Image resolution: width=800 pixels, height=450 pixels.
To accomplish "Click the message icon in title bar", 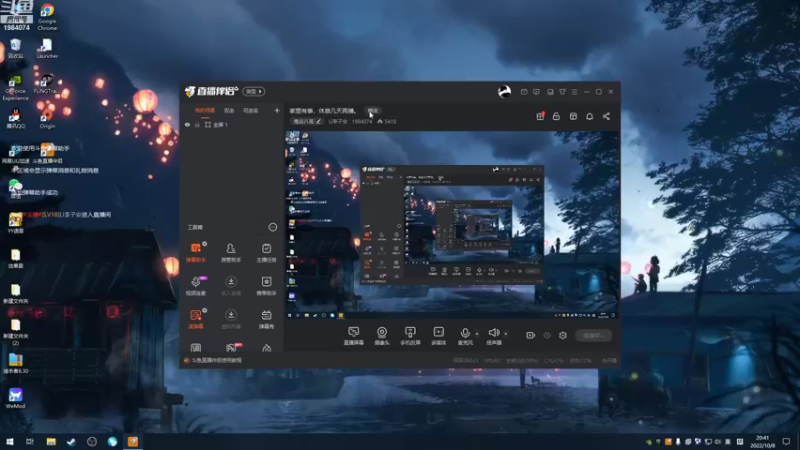I will tap(524, 92).
